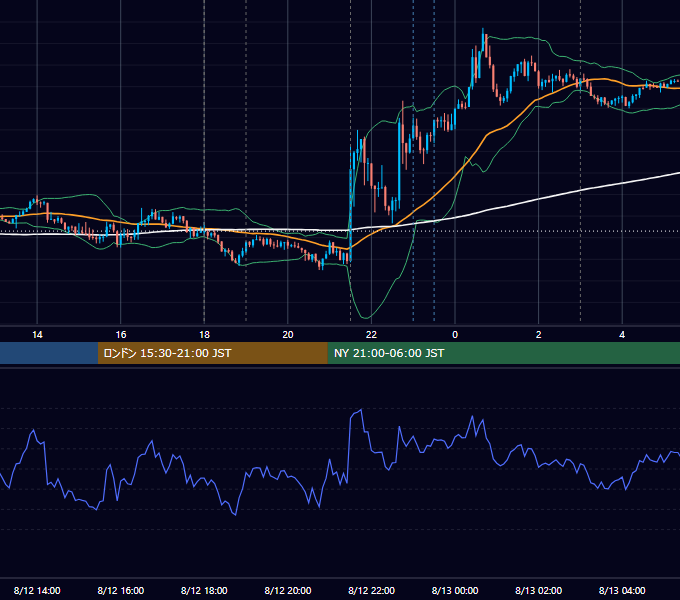Click the '22' hour label on price chart axis
Screen dimensions: 680x600
(371, 335)
